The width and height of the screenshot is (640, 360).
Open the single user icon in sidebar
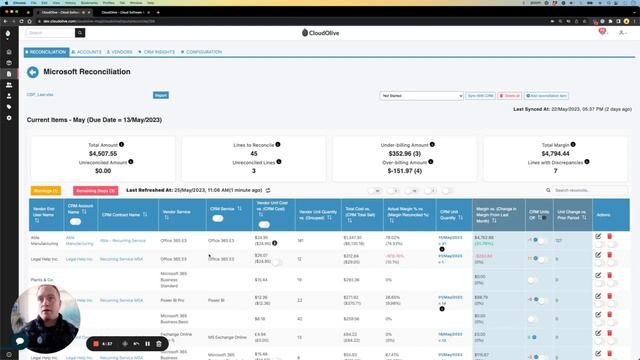(9, 96)
